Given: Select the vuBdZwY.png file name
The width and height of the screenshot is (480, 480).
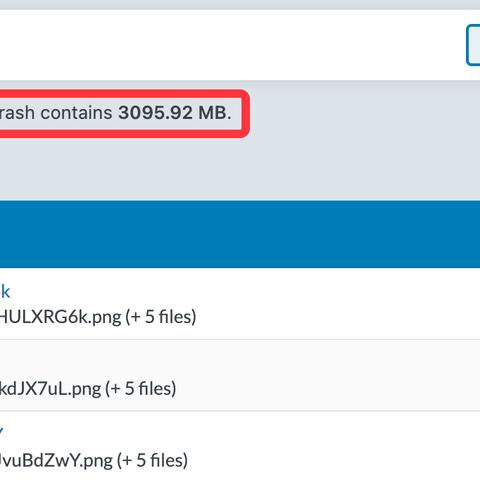Looking at the screenshot, I should (56, 460).
